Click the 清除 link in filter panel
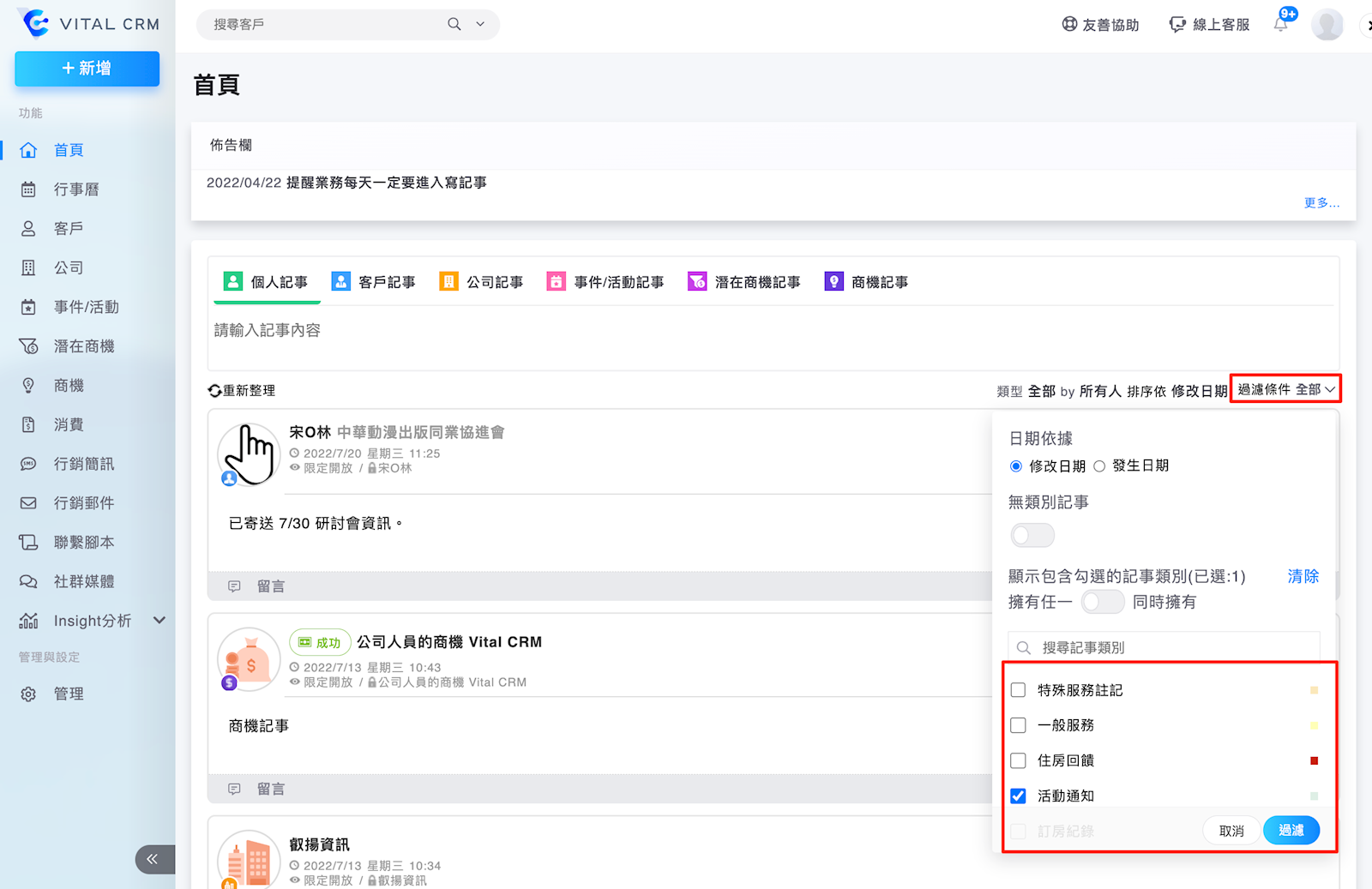 [1303, 576]
